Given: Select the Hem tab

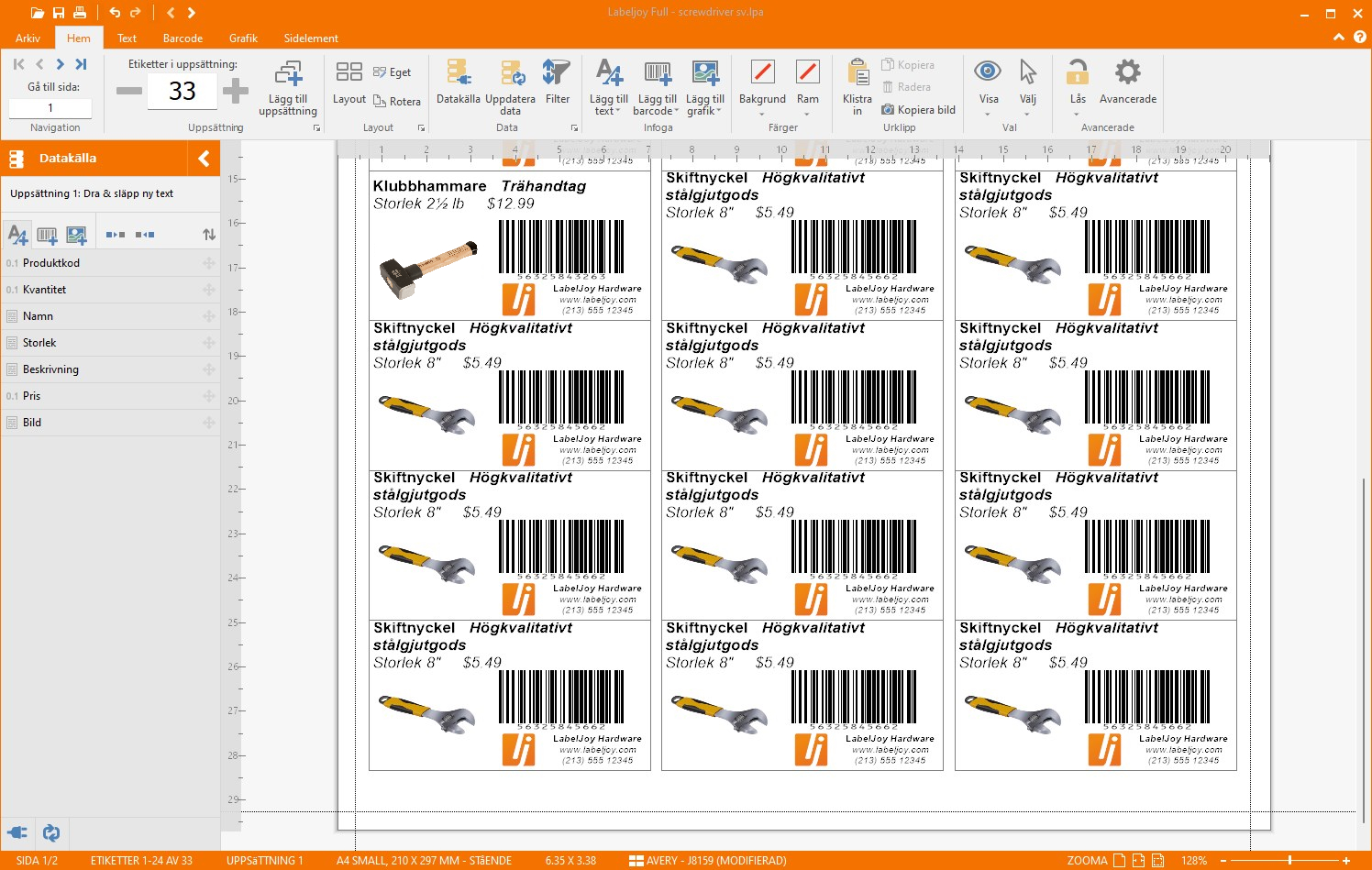Looking at the screenshot, I should click(78, 39).
